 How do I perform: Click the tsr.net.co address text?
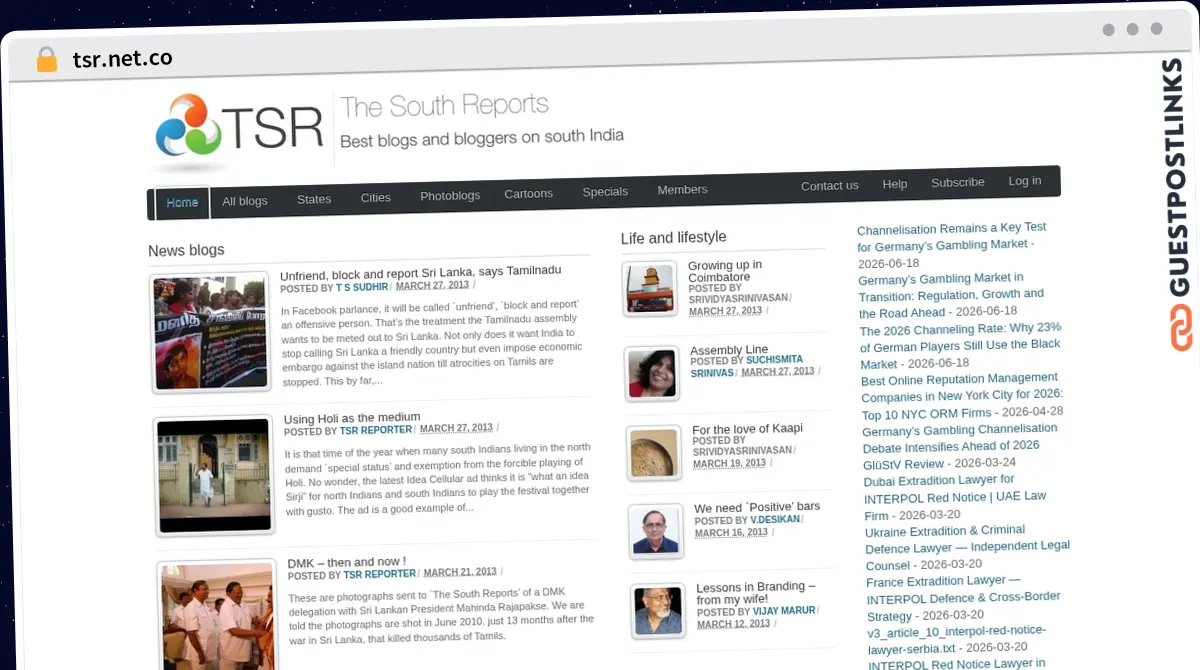pyautogui.click(x=122, y=58)
